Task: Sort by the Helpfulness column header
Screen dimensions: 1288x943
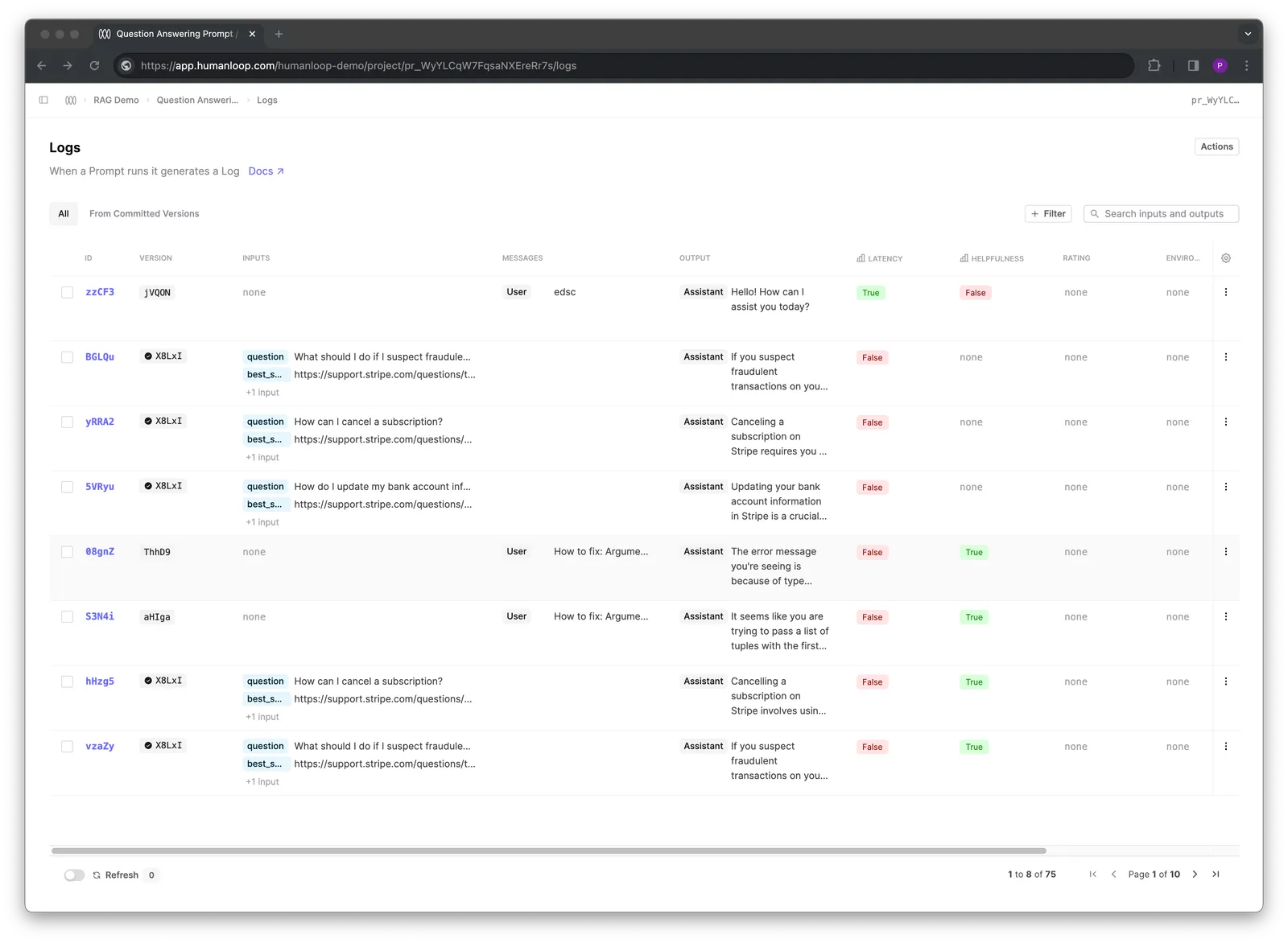Action: tap(992, 258)
